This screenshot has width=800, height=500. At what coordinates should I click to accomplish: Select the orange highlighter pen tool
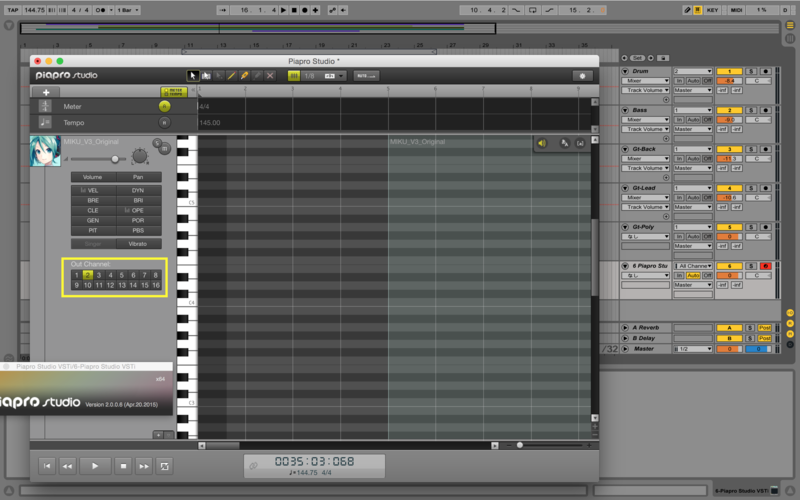(244, 76)
